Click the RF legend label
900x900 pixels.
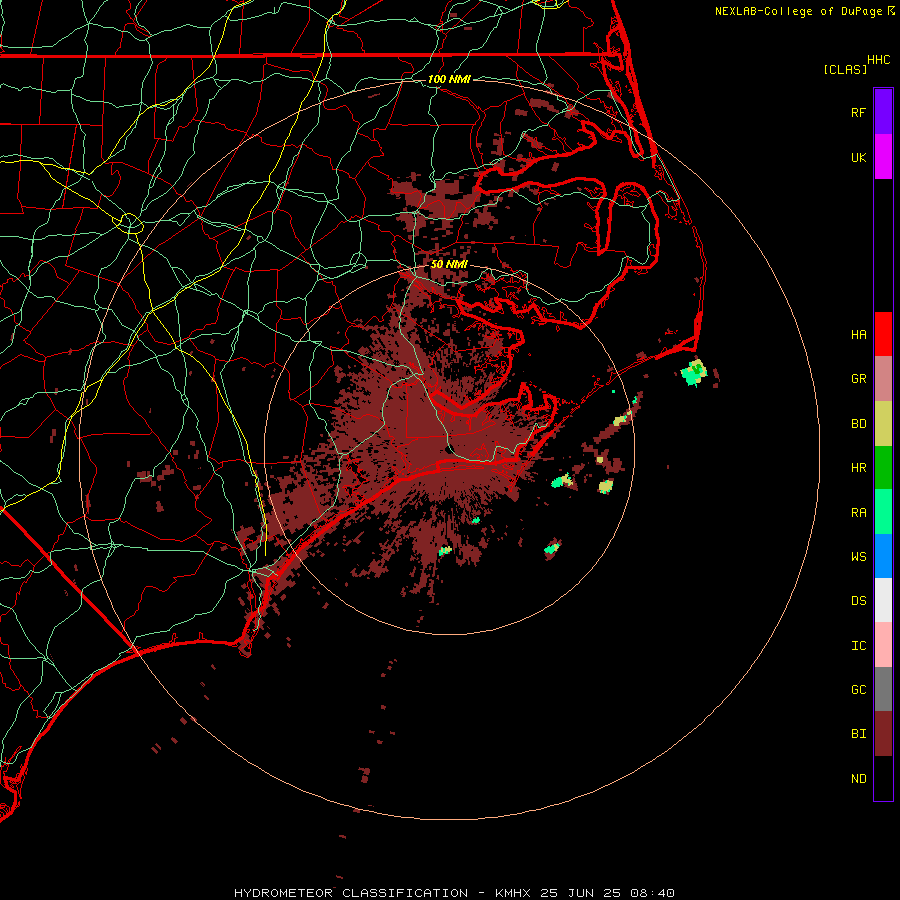858,112
